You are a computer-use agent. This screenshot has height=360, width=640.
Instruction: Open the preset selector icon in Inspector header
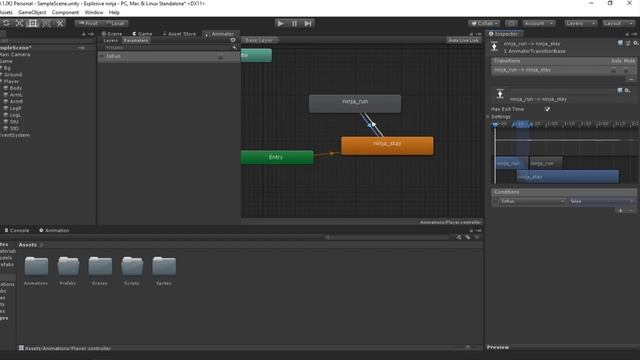coord(628,43)
